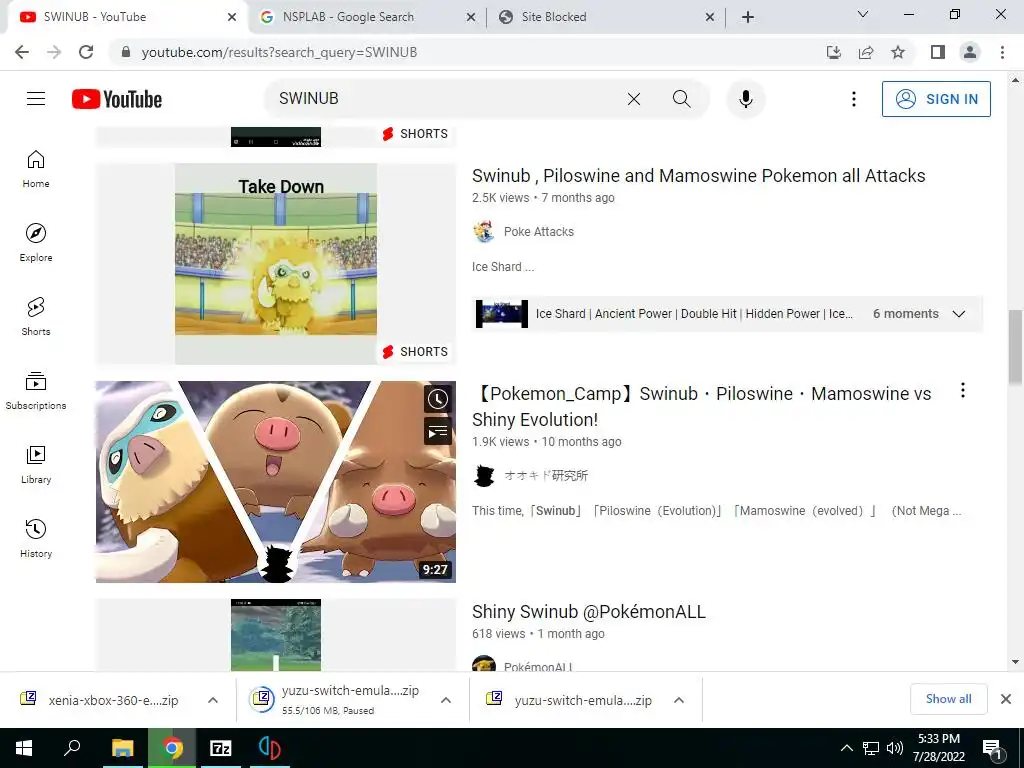Toggle Chrome side panel

[x=938, y=52]
